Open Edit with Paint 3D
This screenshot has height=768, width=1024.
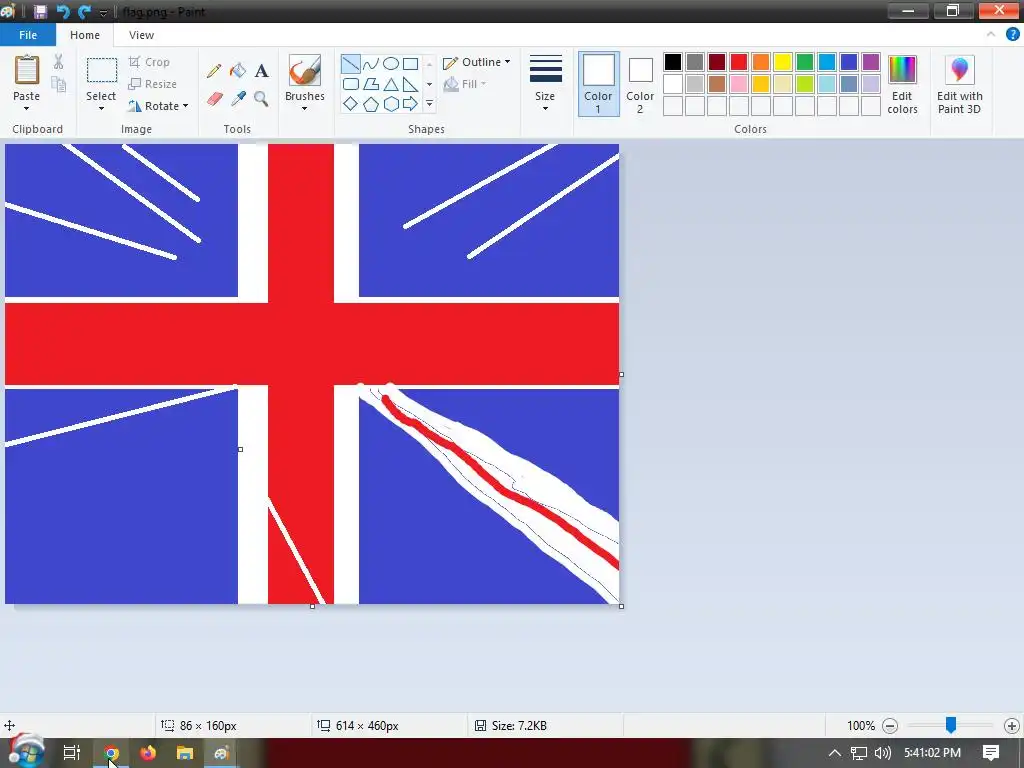pyautogui.click(x=959, y=85)
